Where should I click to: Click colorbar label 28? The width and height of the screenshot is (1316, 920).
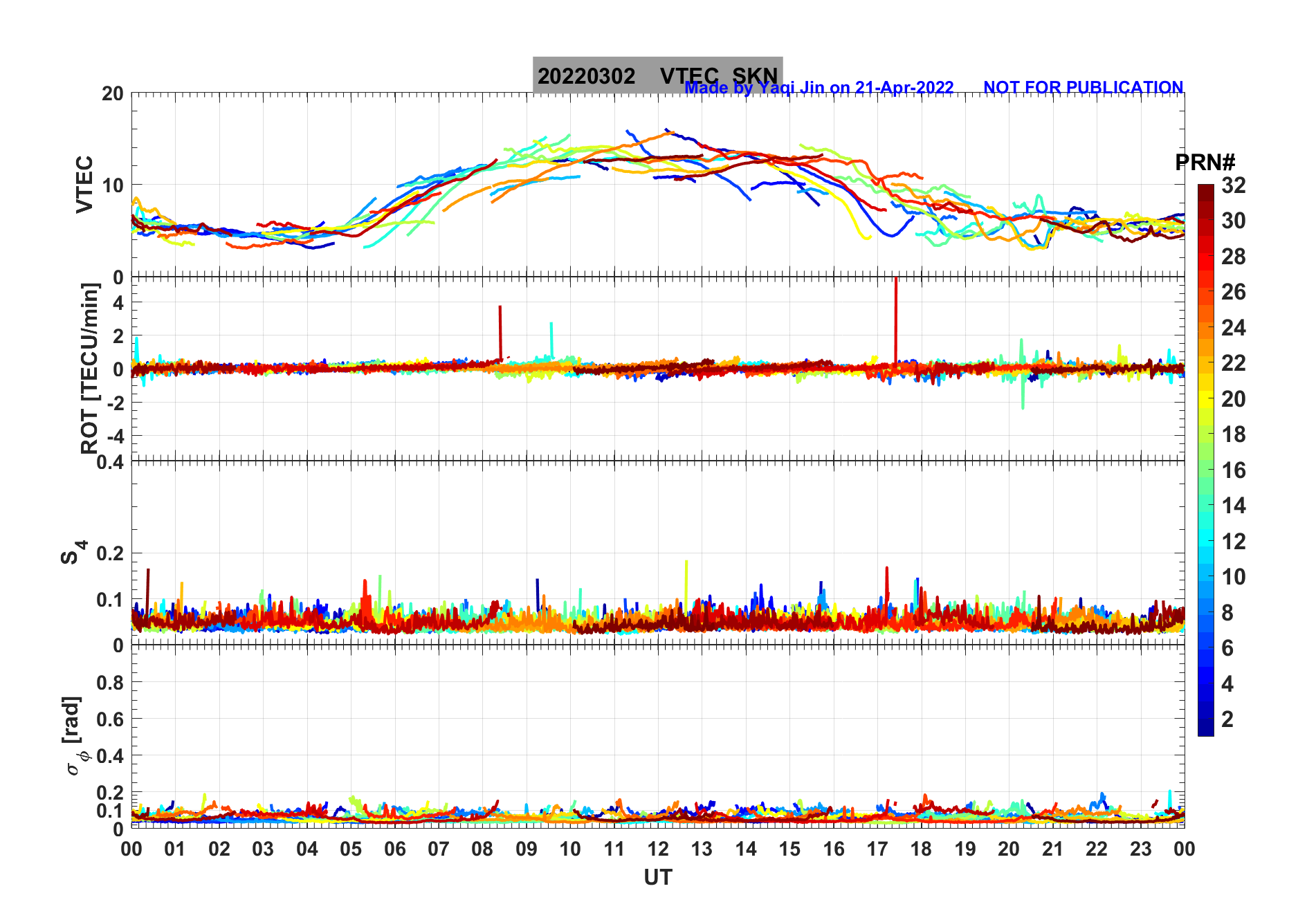coord(1233,257)
